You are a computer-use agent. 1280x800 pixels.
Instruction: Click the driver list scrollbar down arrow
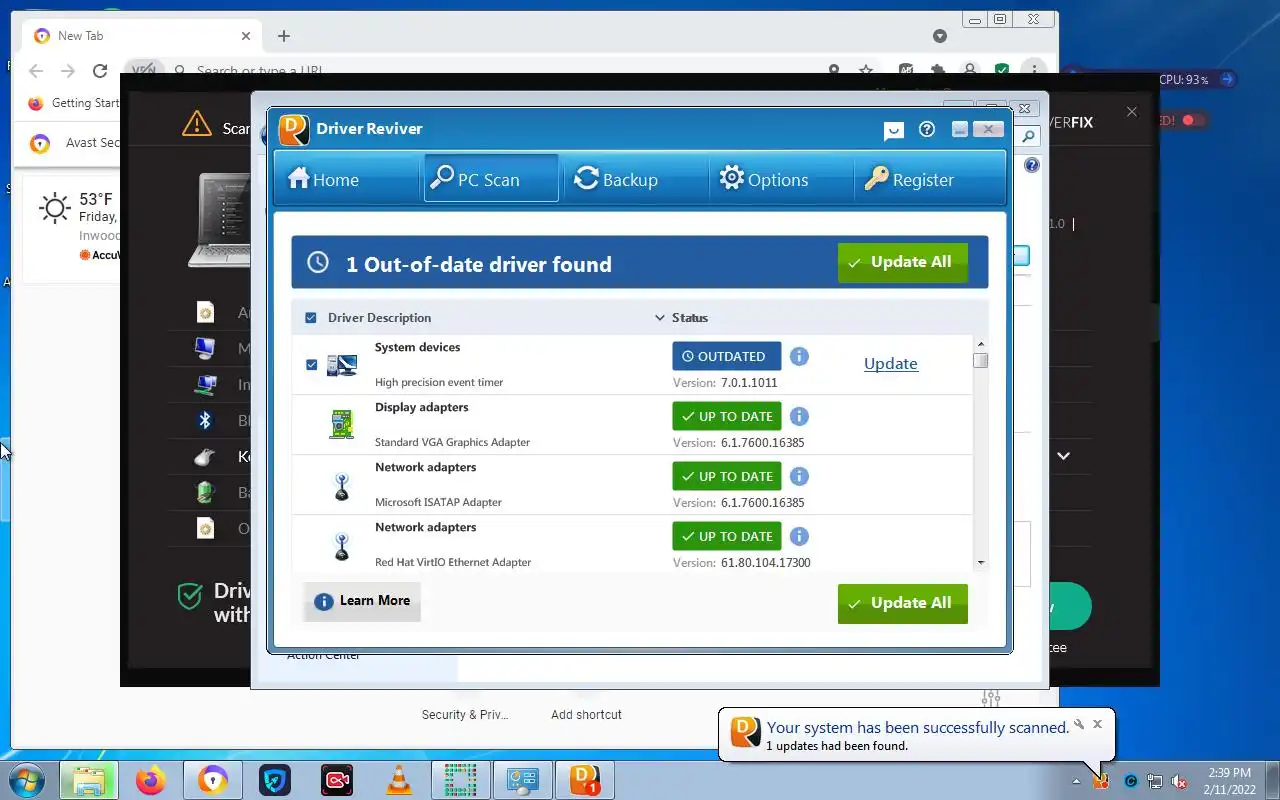coord(980,563)
